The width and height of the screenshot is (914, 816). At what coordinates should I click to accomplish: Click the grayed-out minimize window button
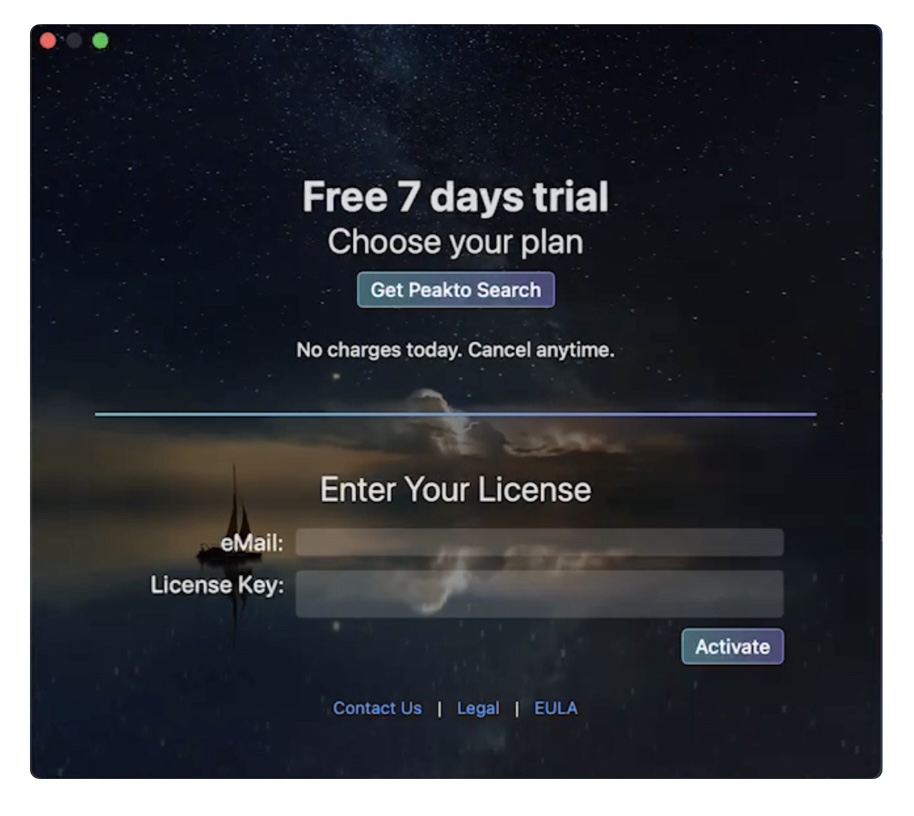click(x=74, y=41)
